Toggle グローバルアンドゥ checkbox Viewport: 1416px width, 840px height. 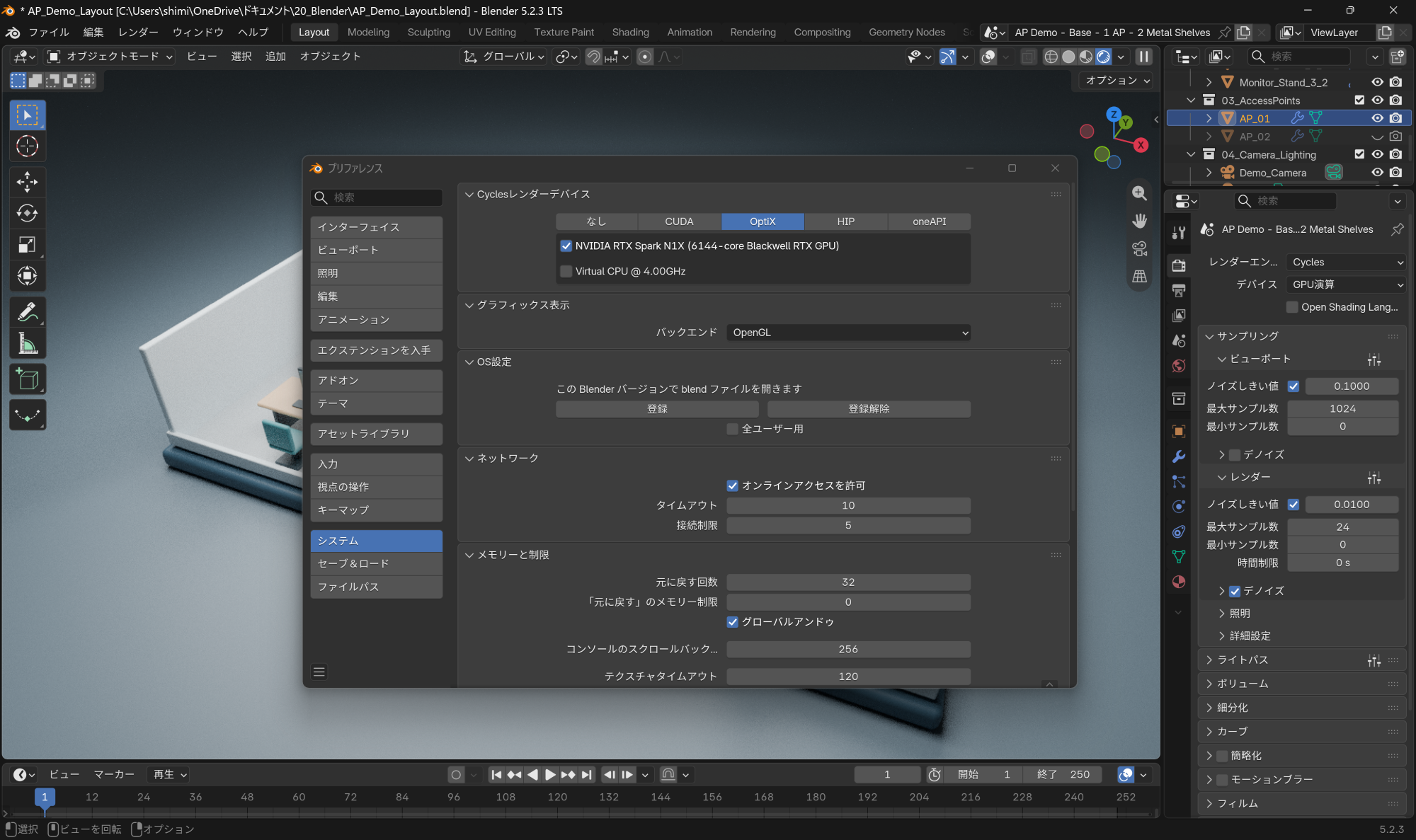733,622
